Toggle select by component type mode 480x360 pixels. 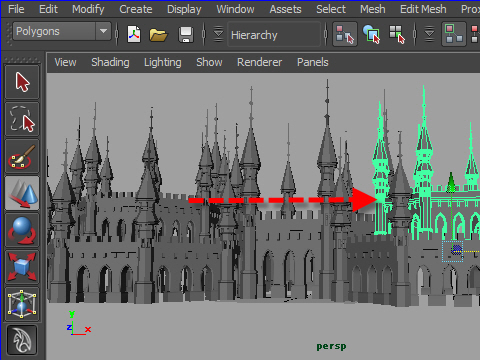(397, 34)
